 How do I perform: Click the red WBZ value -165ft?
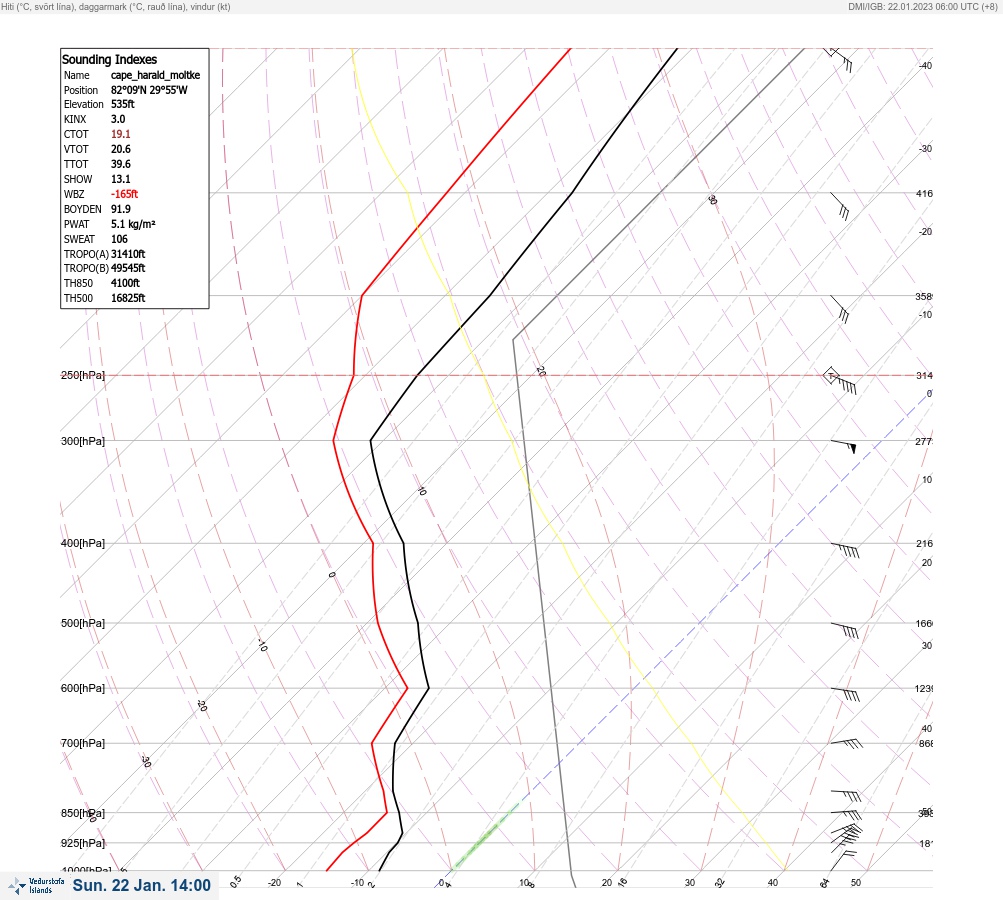tap(125, 194)
